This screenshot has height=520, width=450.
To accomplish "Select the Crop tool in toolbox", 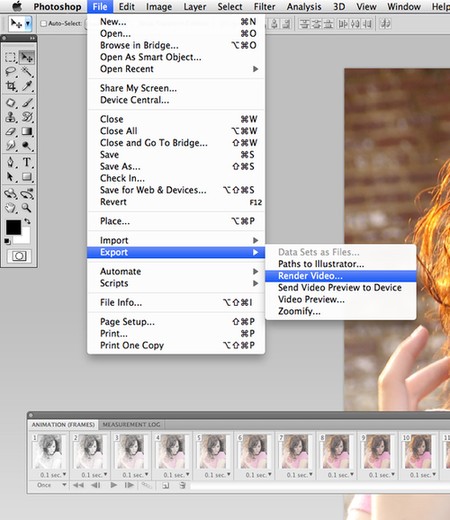I will click(x=11, y=86).
